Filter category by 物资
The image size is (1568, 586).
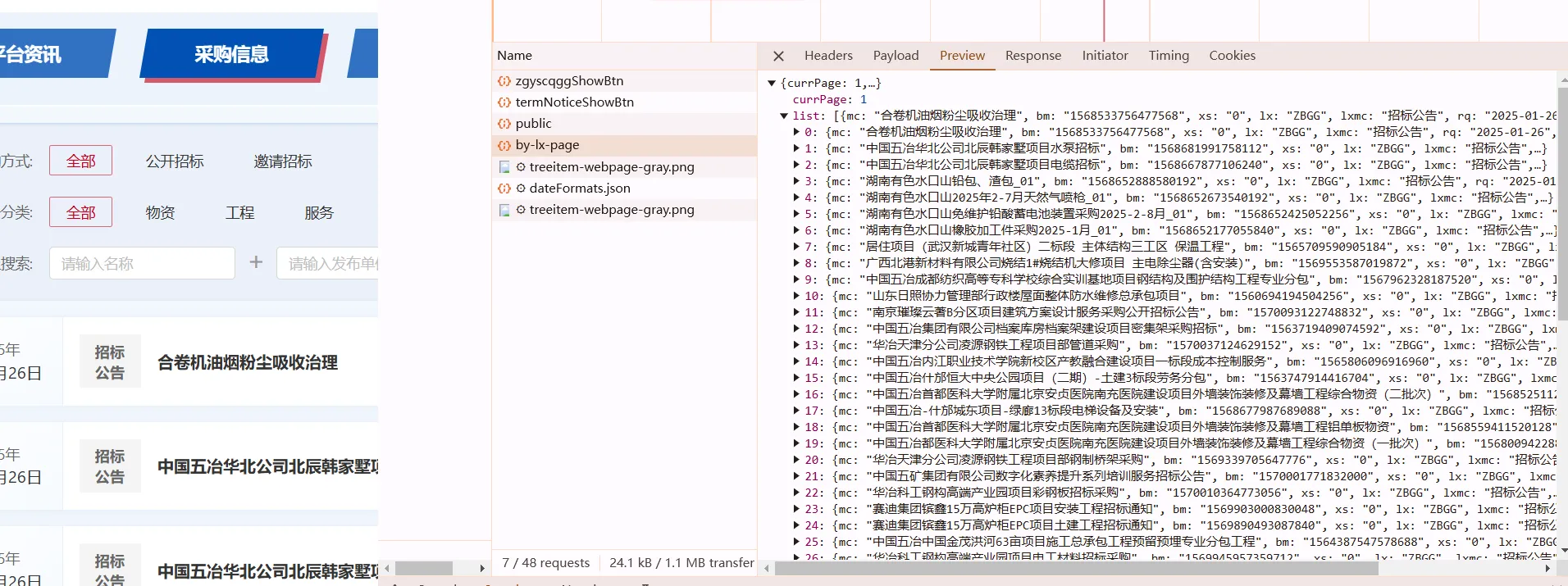pos(160,213)
